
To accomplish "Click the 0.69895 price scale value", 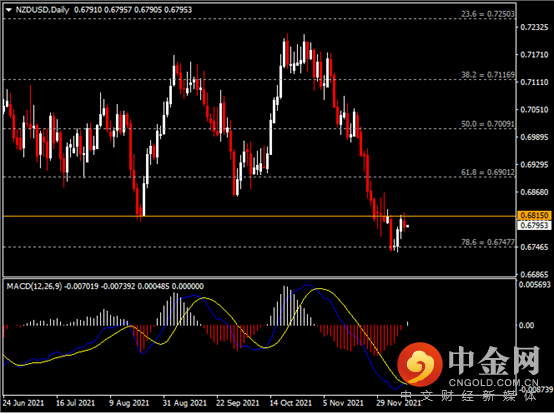I will tap(535, 137).
